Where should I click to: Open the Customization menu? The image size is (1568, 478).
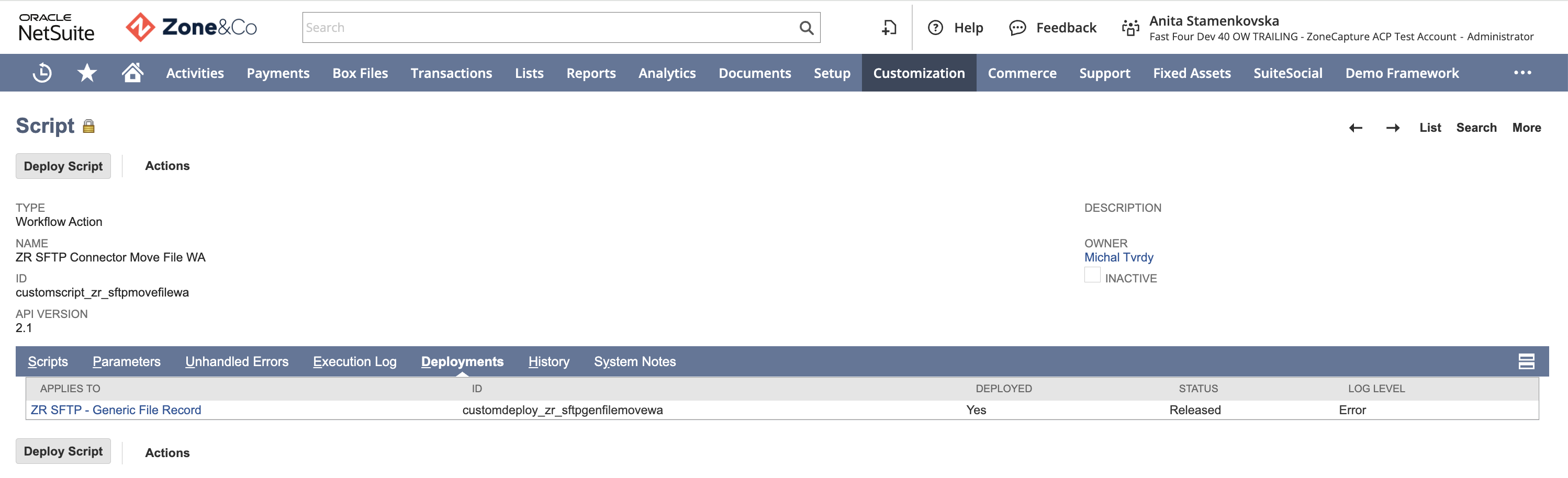click(x=919, y=73)
